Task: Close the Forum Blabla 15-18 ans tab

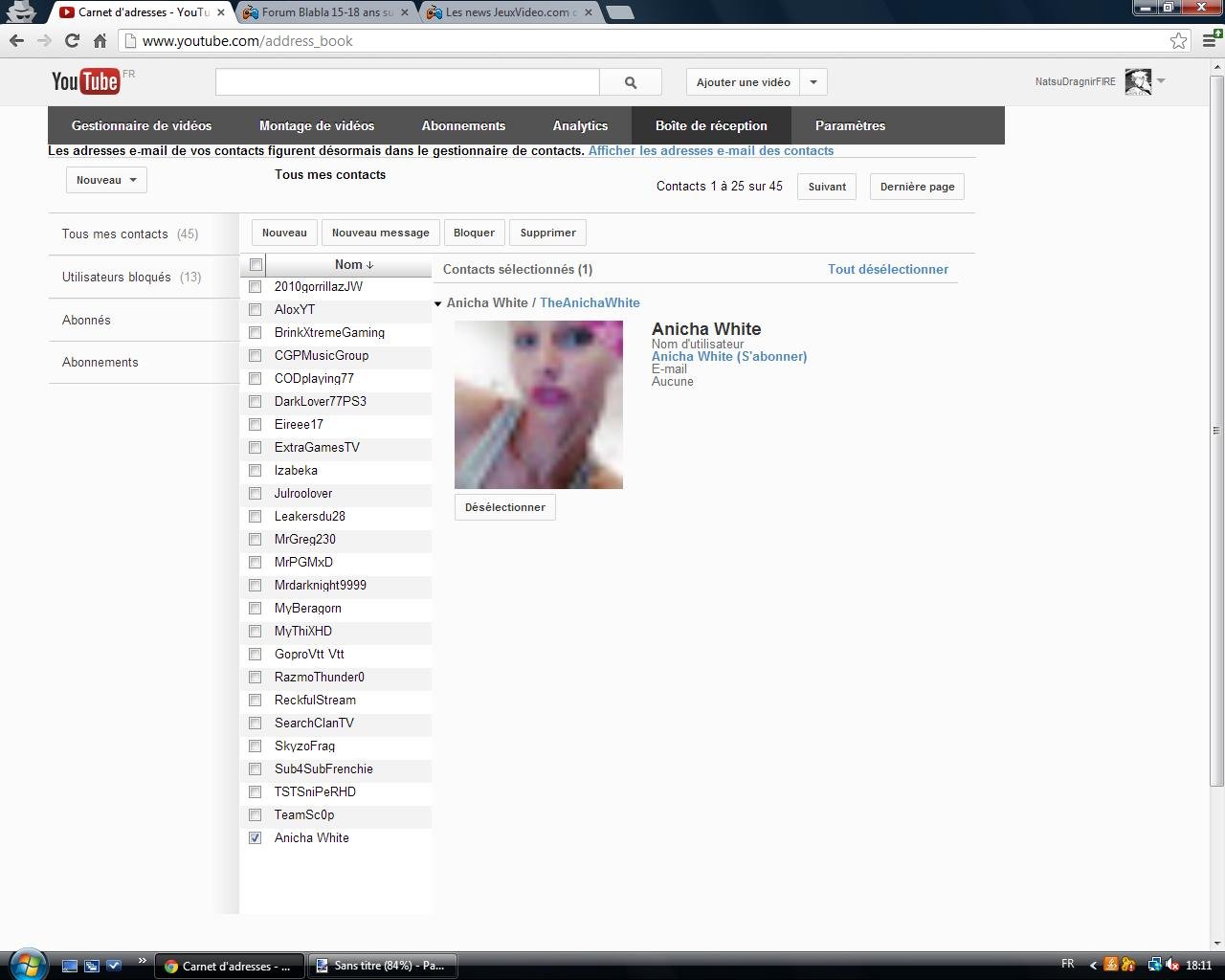Action: (x=406, y=12)
